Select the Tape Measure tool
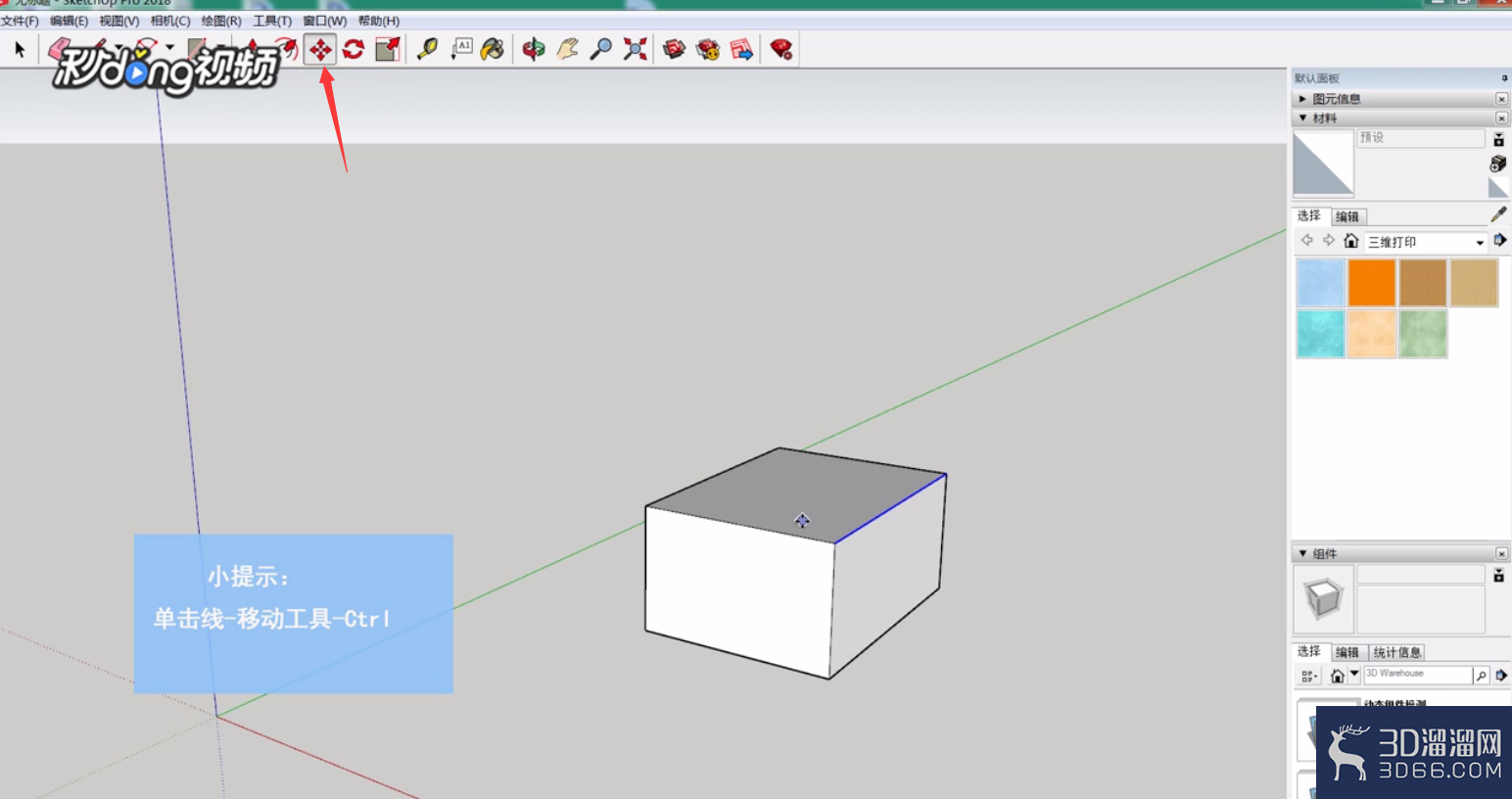Viewport: 1512px width, 799px height. pos(427,49)
